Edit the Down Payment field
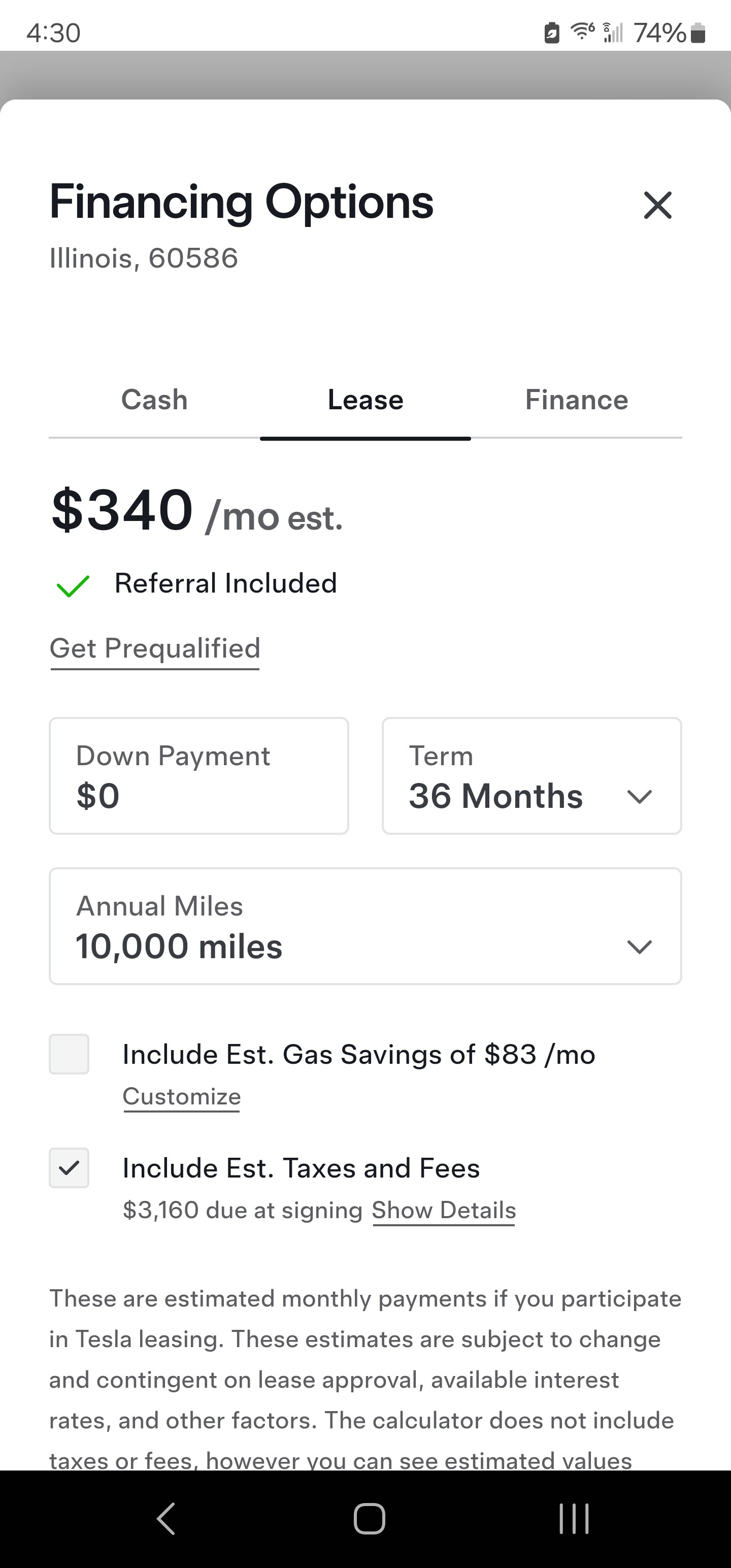This screenshot has height=1568, width=731. [x=199, y=776]
